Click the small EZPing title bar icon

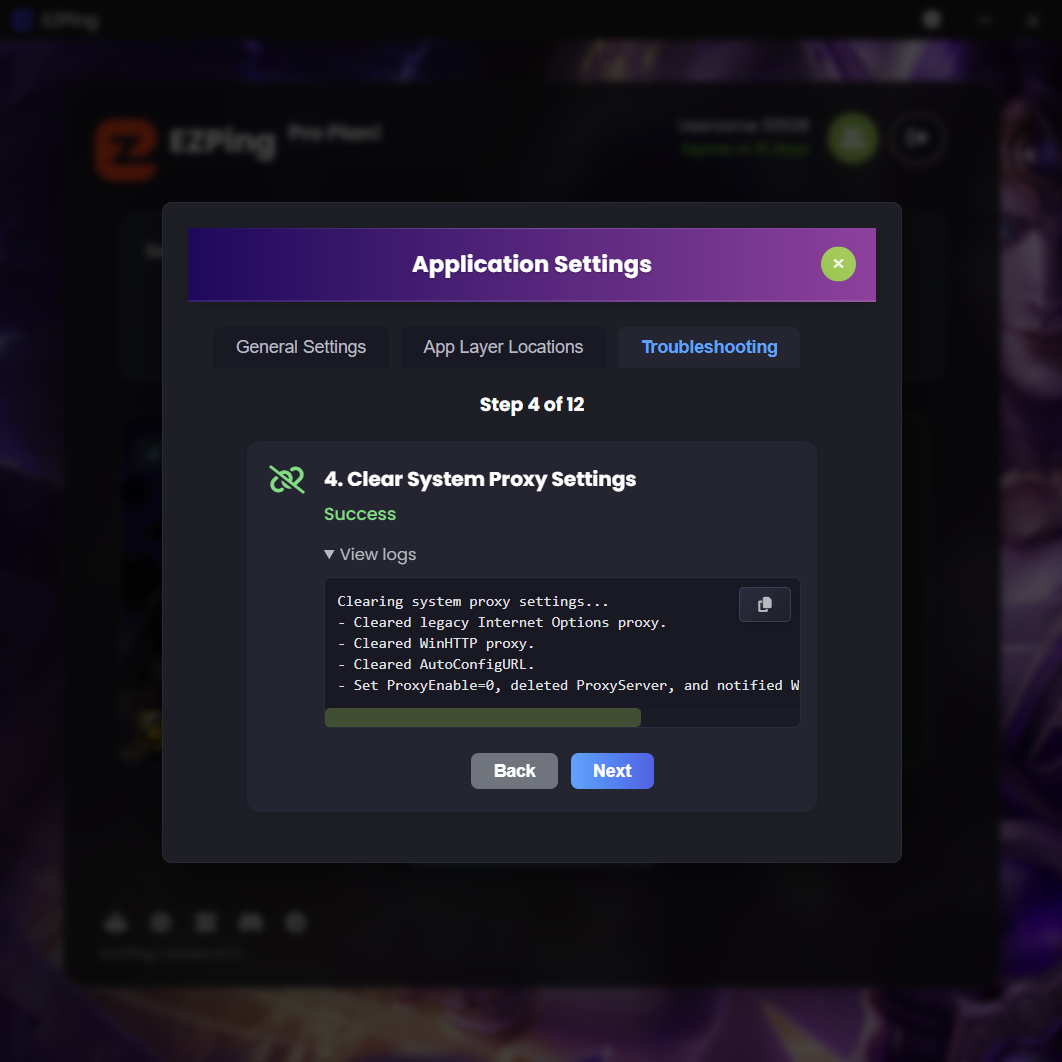pos(22,20)
